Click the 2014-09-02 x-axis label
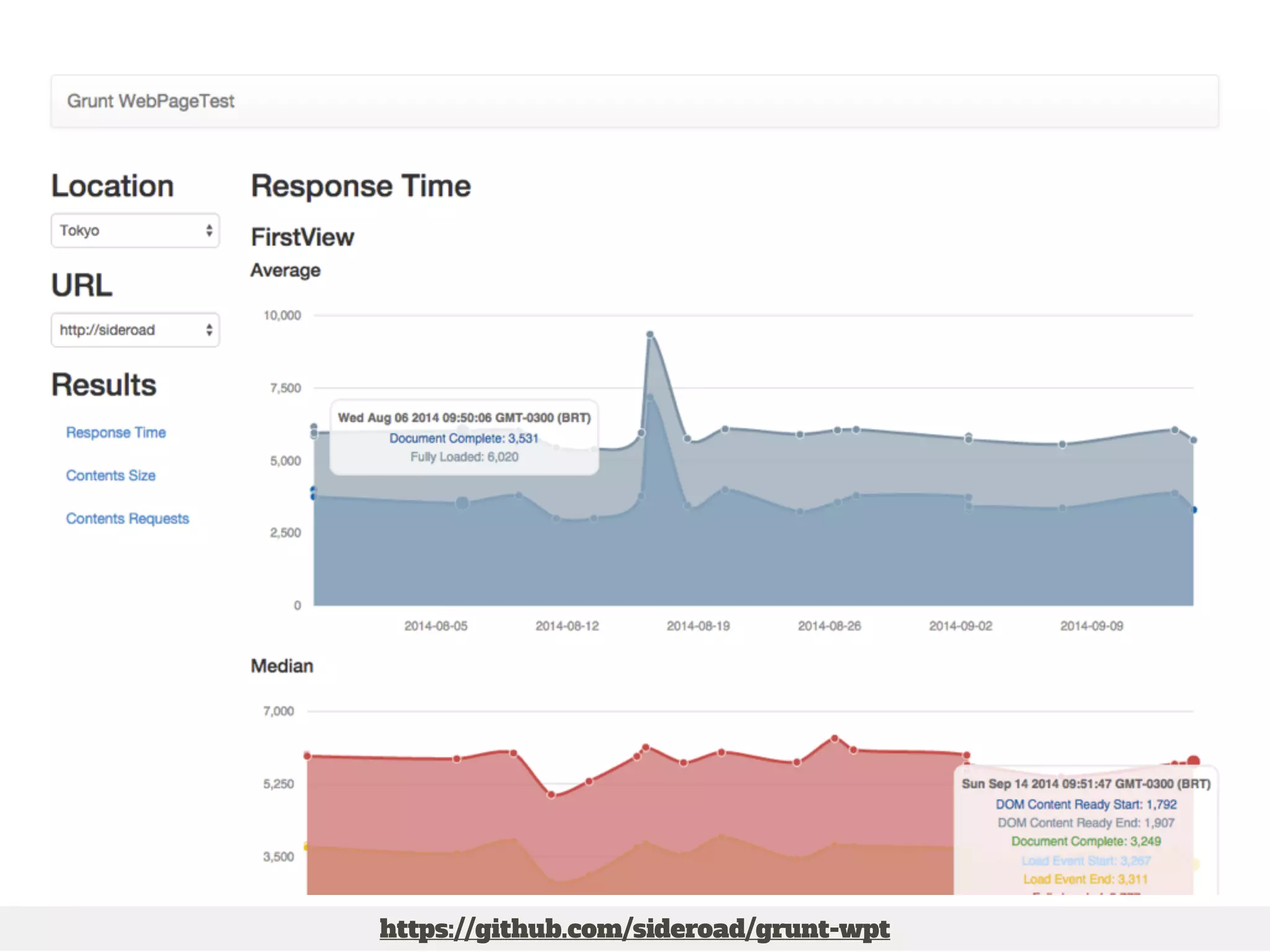 click(961, 626)
